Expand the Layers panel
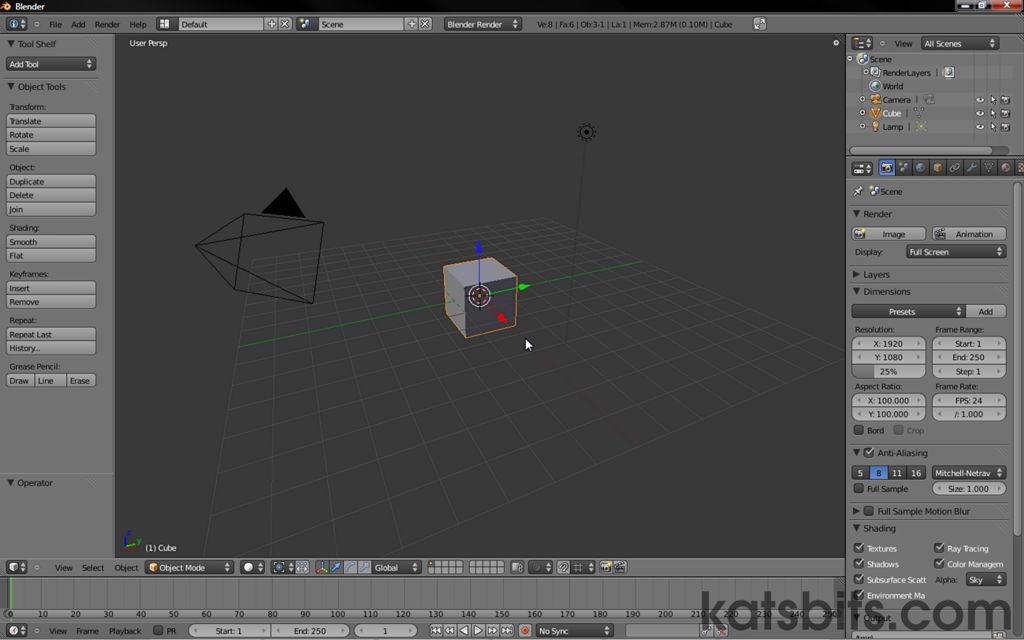This screenshot has width=1024, height=640. (876, 274)
